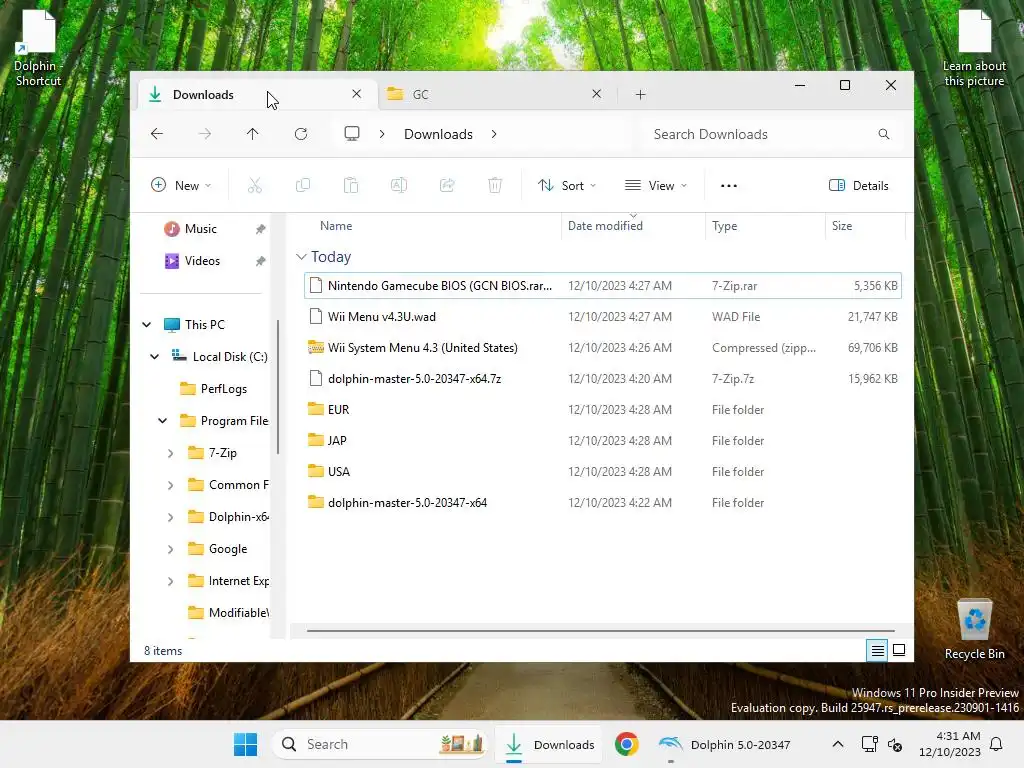Switch to details list view icon
Screen dimensions: 1024x768
coord(877,650)
